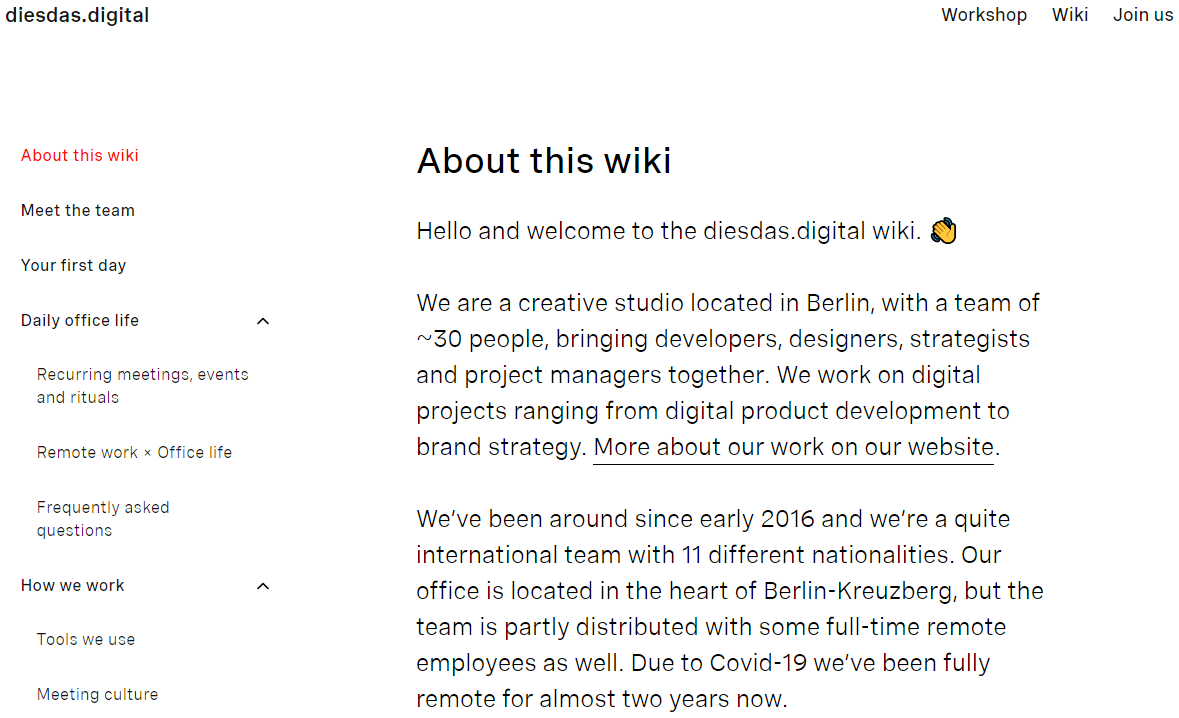
Task: Follow More about our work on our website link
Action: [x=793, y=447]
